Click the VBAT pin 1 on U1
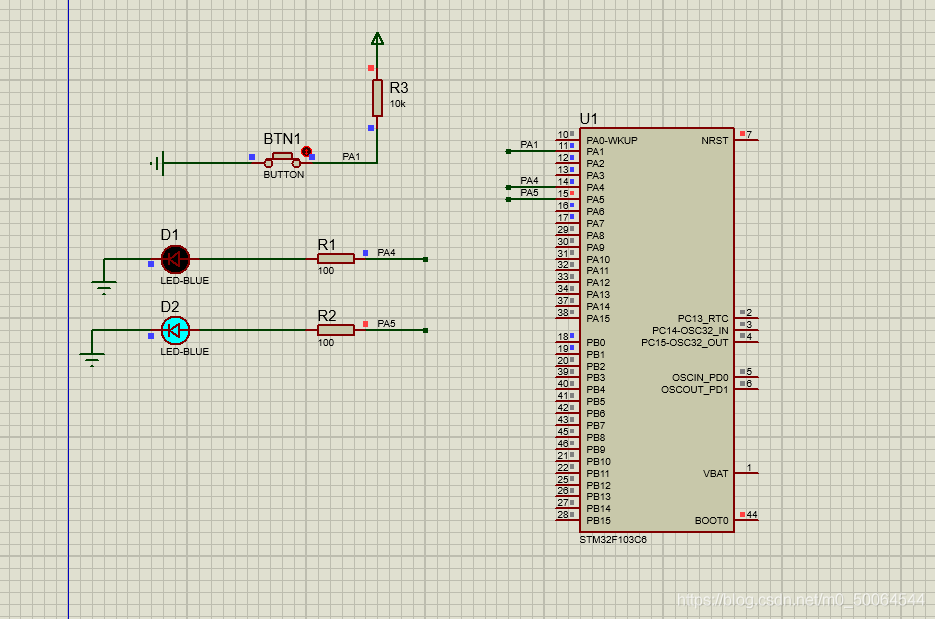The height and width of the screenshot is (619, 935). [746, 472]
